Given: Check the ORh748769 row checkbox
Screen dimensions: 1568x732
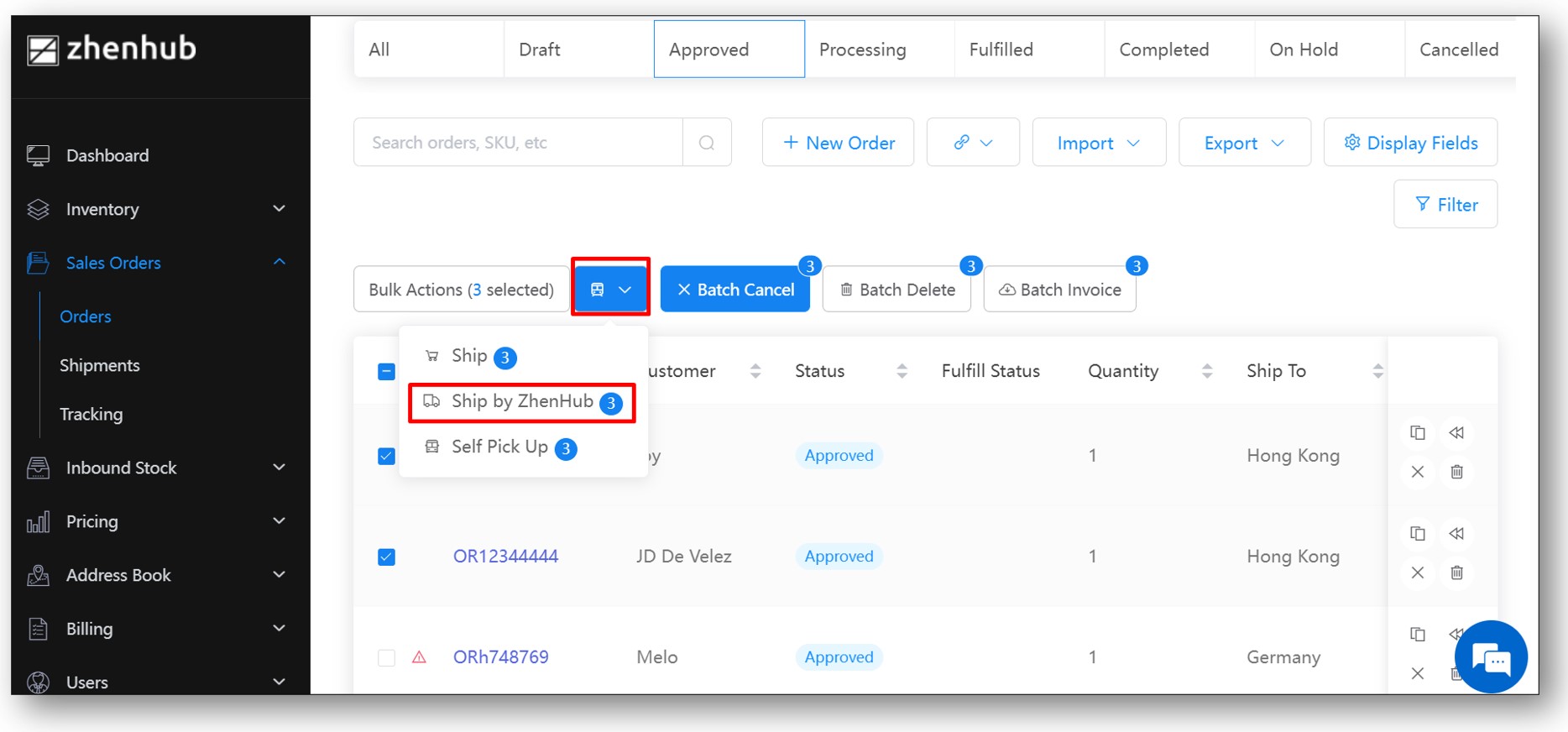Looking at the screenshot, I should (x=386, y=657).
